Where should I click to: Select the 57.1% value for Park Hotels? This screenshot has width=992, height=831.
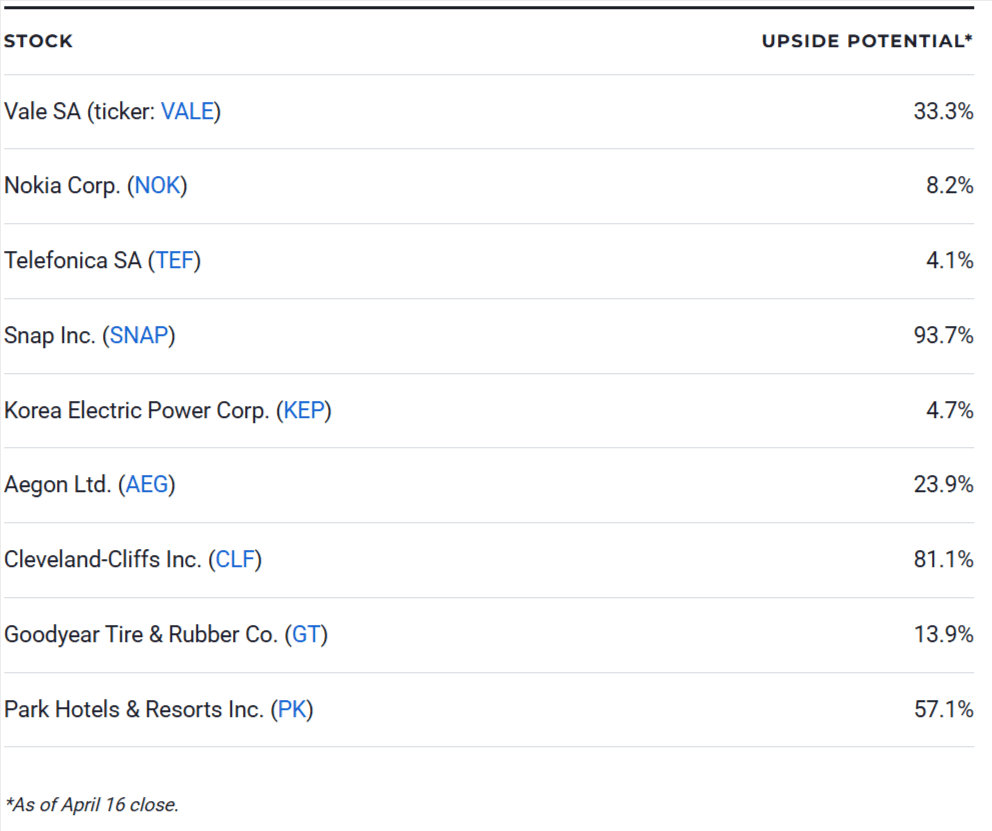(x=943, y=710)
